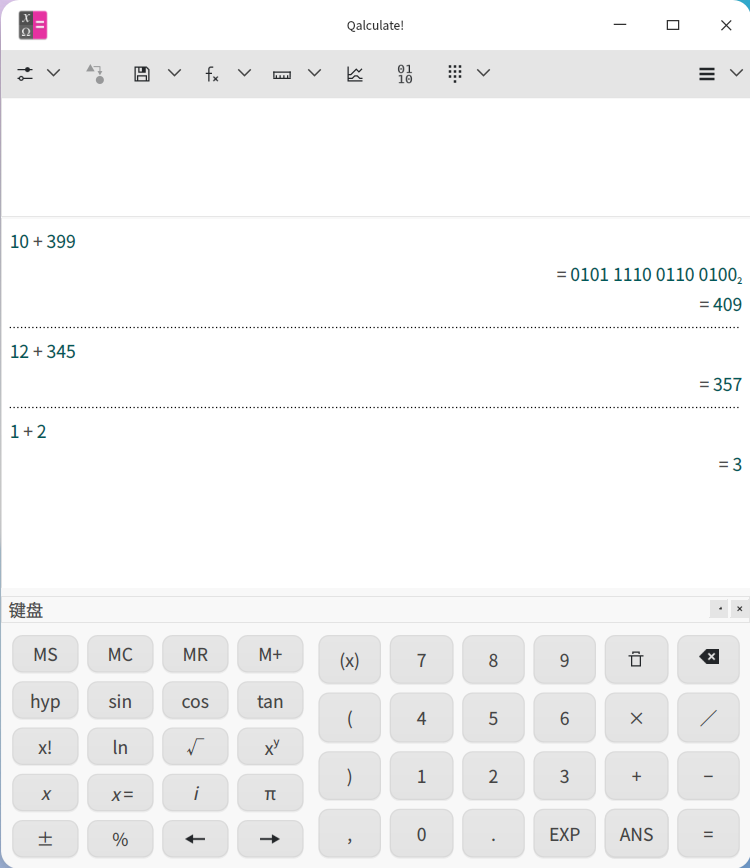Click the digit 5 key
The height and width of the screenshot is (868, 750).
tap(493, 718)
